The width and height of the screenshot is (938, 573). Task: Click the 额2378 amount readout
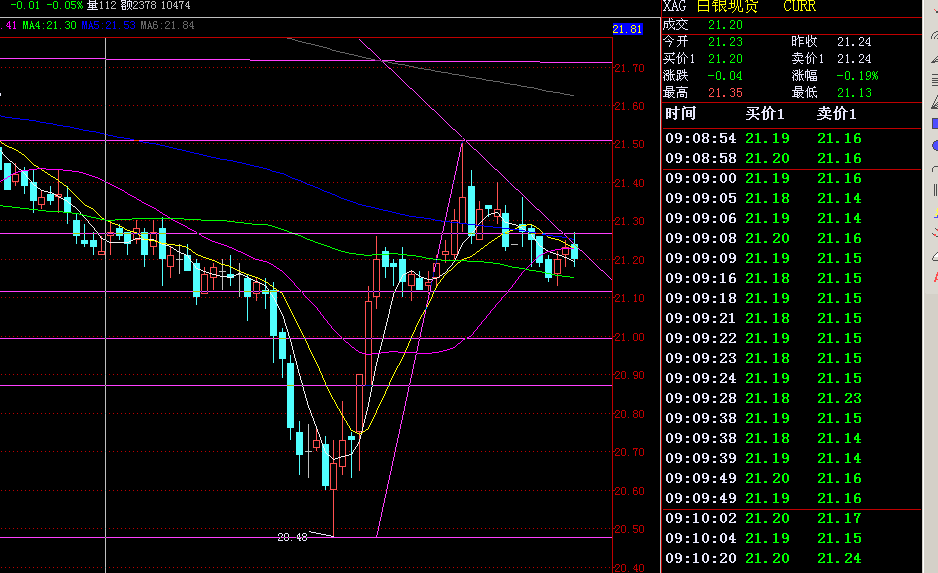coord(139,5)
